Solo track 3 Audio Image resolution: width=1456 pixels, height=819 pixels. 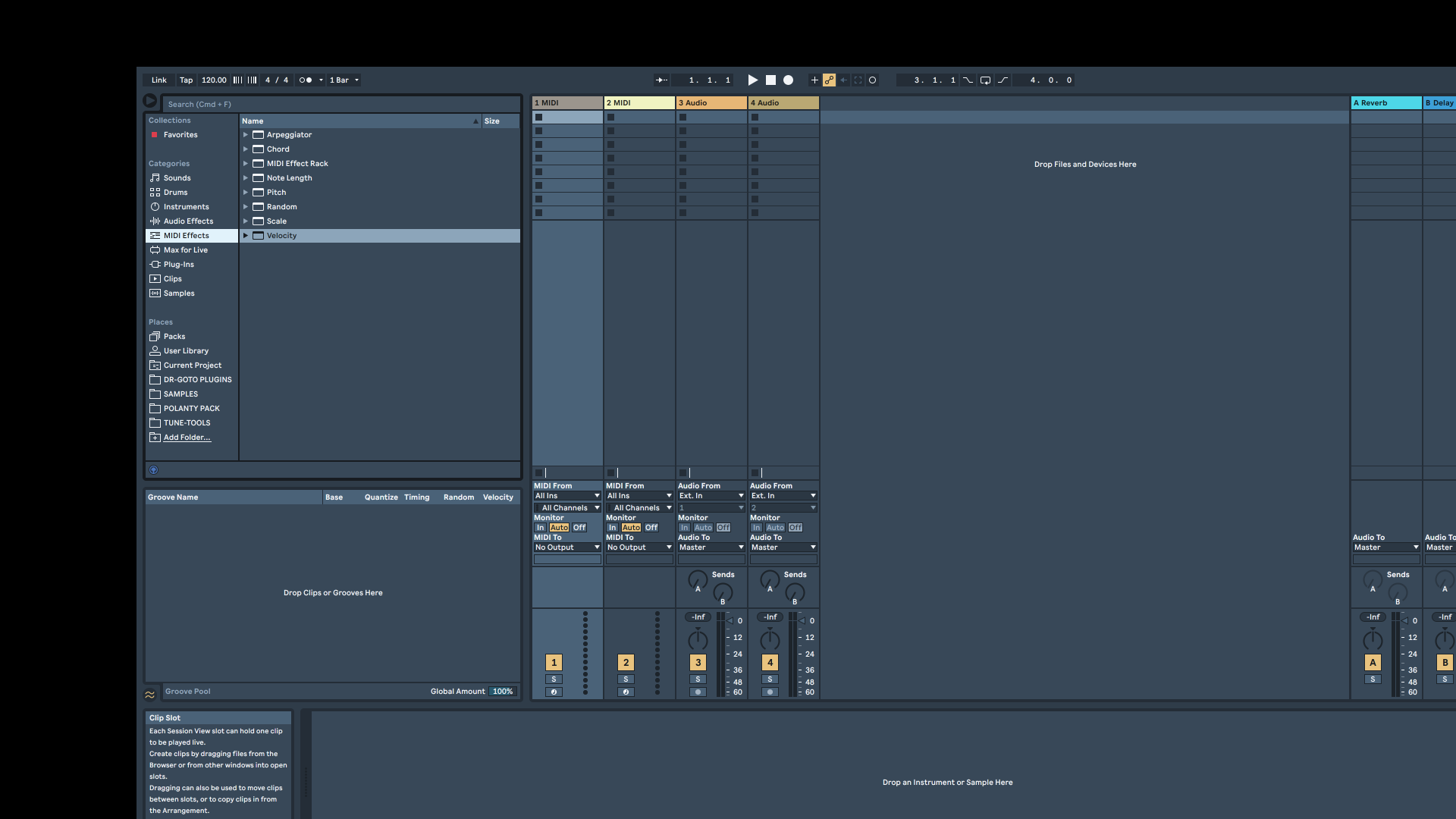pyautogui.click(x=698, y=679)
